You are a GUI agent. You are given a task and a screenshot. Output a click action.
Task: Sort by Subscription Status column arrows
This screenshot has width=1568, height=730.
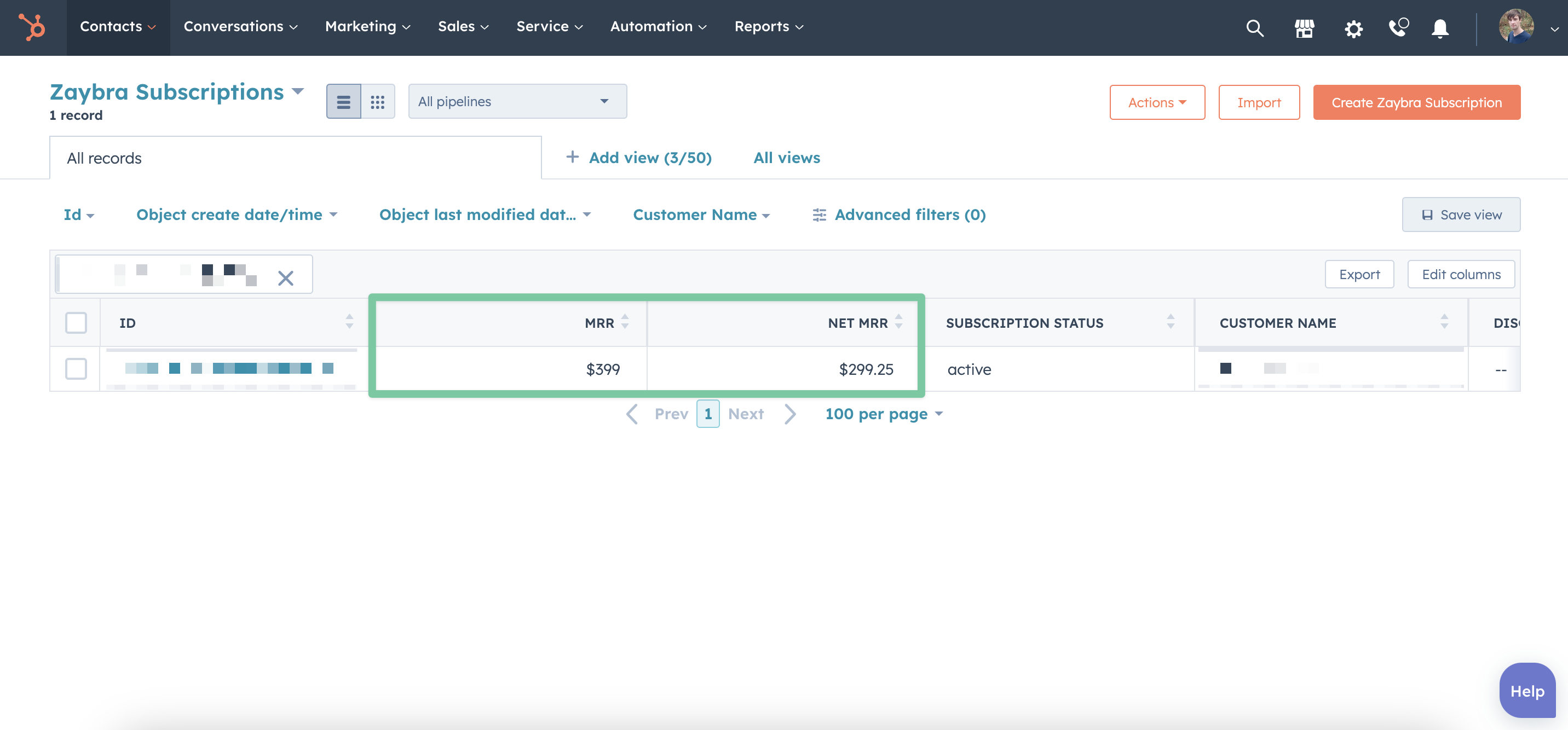click(x=1171, y=321)
